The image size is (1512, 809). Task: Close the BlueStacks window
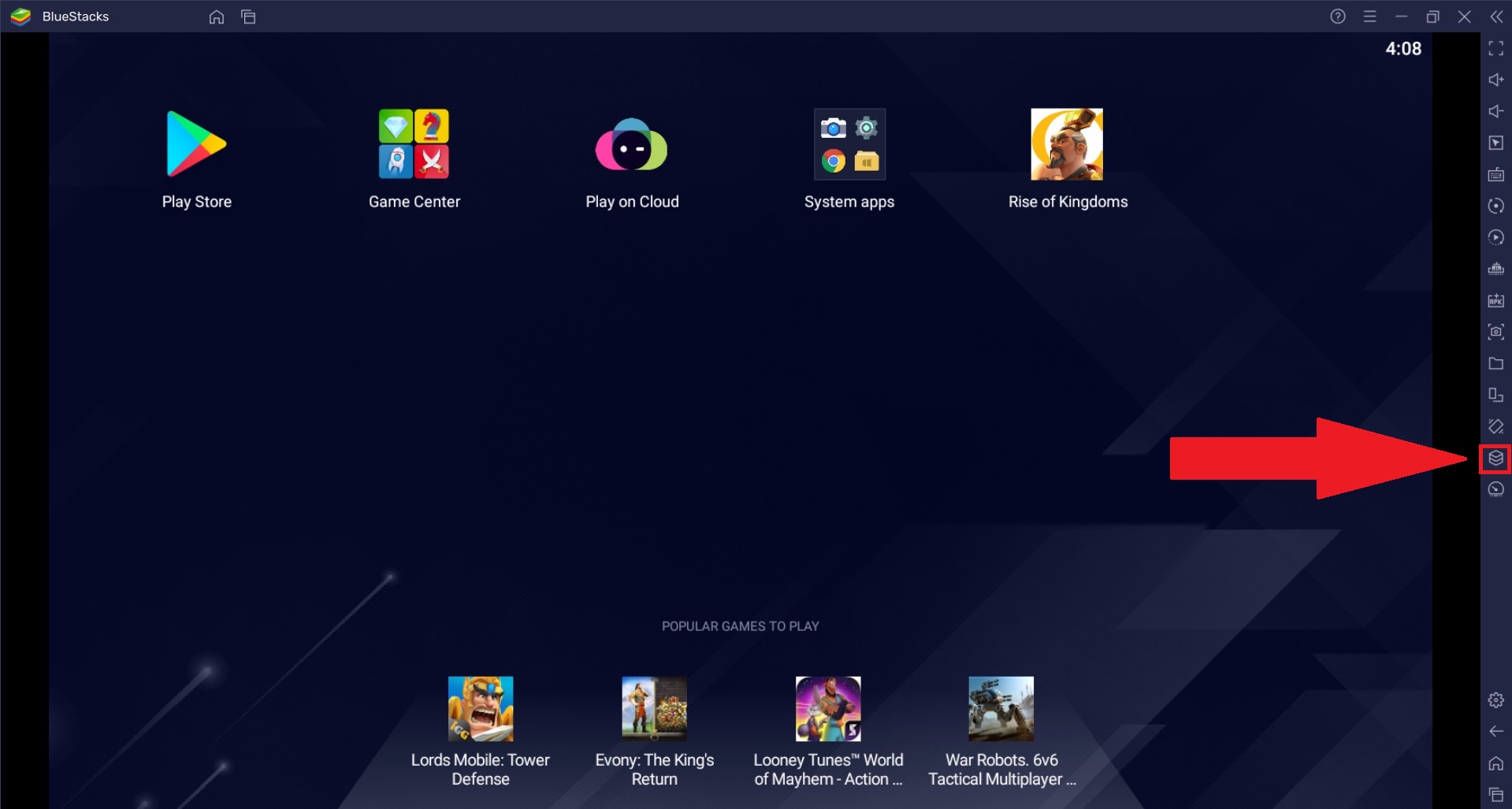(x=1464, y=17)
